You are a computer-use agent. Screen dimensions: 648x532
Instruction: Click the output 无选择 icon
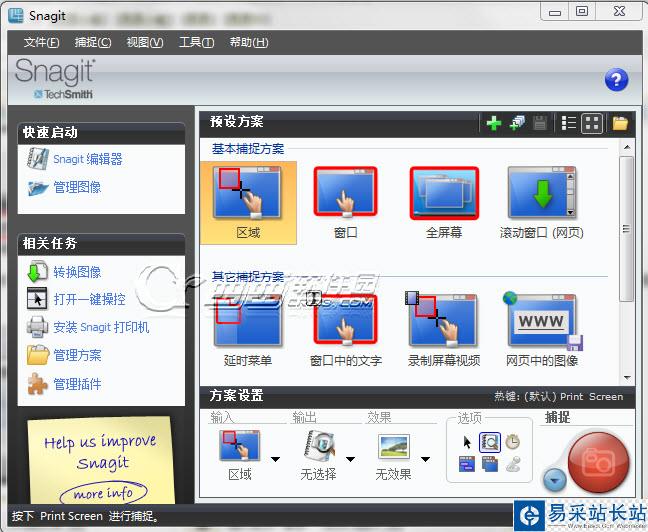pyautogui.click(x=318, y=446)
